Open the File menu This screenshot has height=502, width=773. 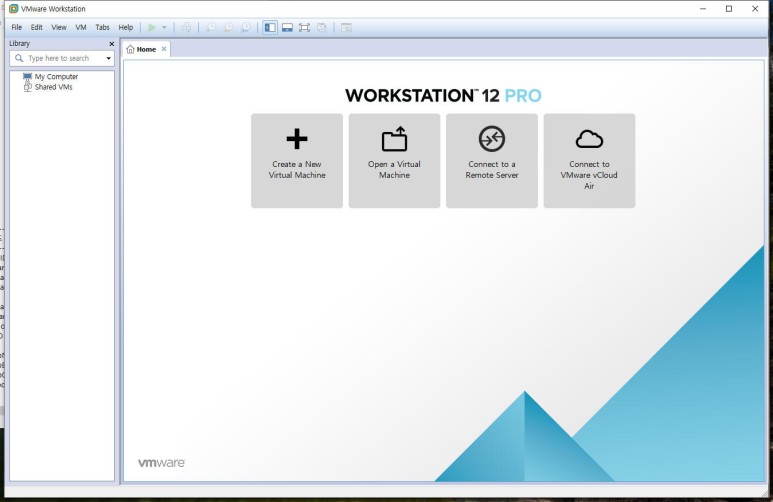pyautogui.click(x=17, y=28)
